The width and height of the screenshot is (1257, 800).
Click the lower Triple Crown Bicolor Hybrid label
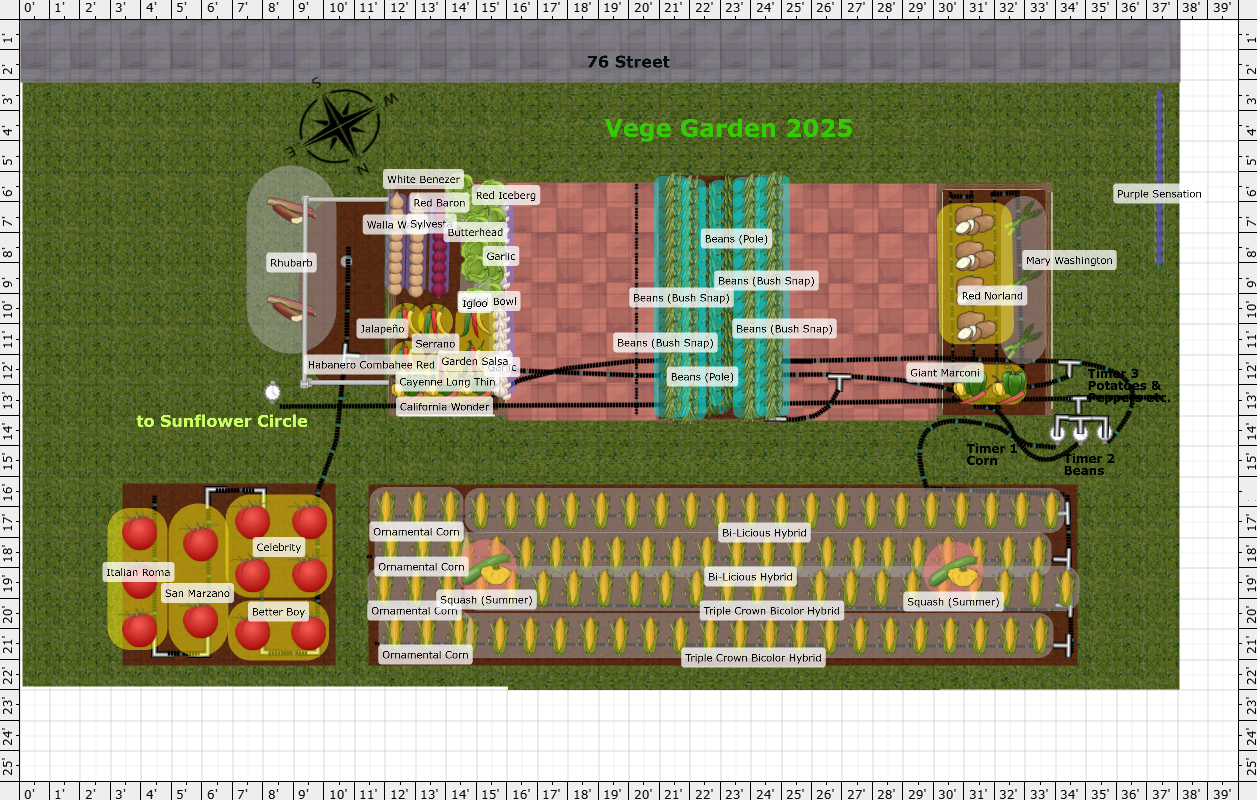coord(754,657)
